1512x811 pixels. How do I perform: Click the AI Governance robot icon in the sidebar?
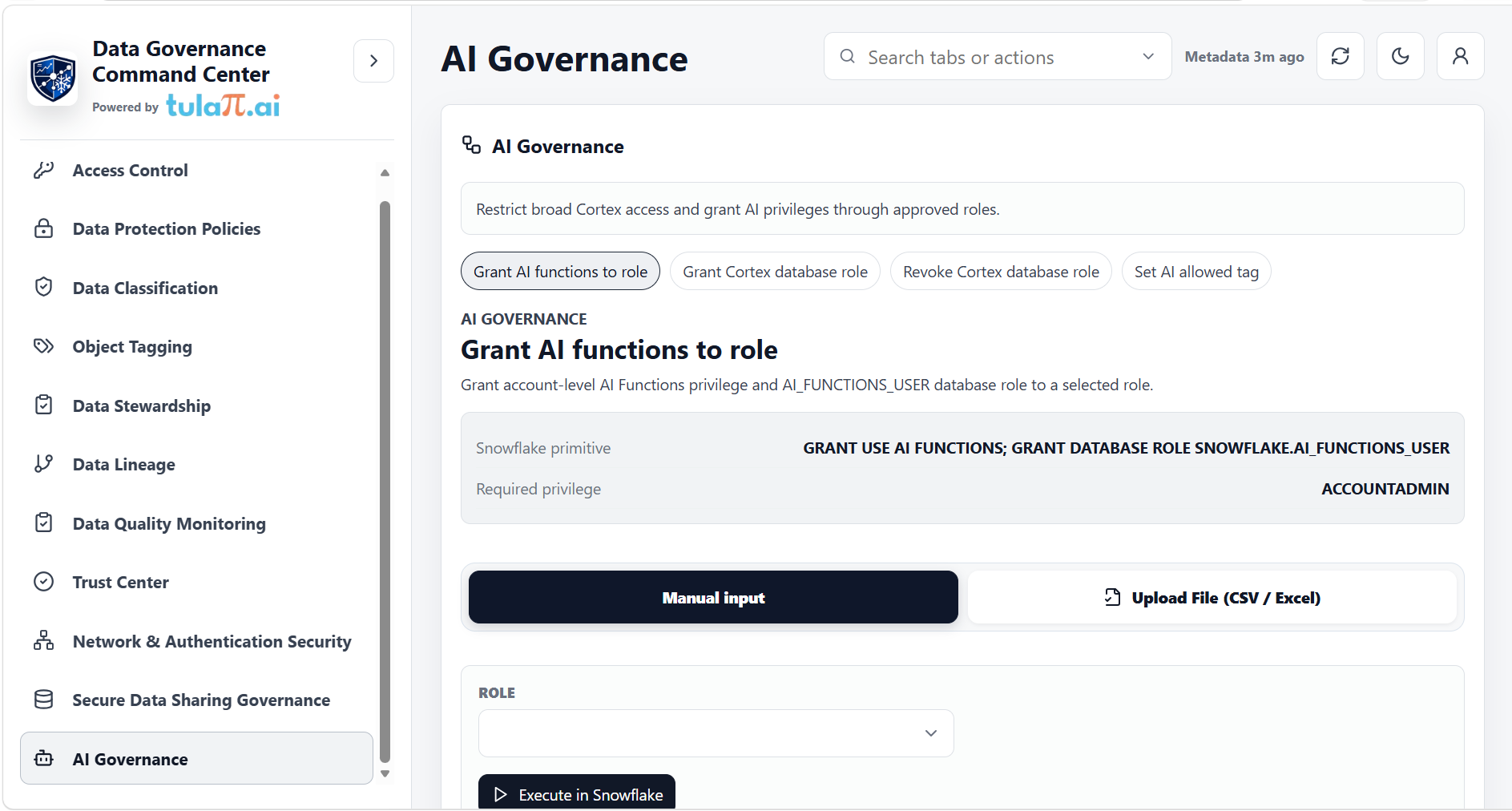click(x=44, y=758)
